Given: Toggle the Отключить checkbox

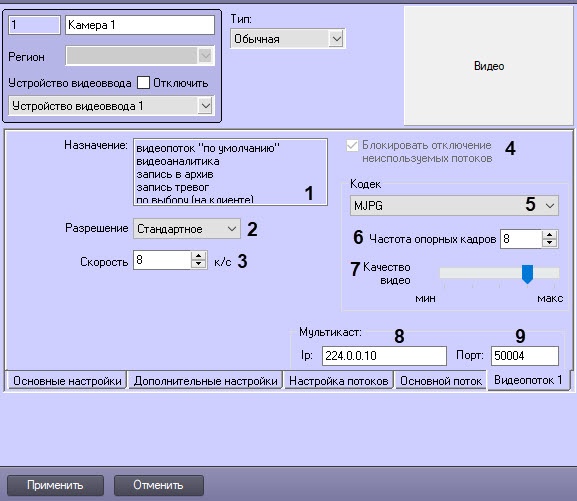Looking at the screenshot, I should (143, 82).
